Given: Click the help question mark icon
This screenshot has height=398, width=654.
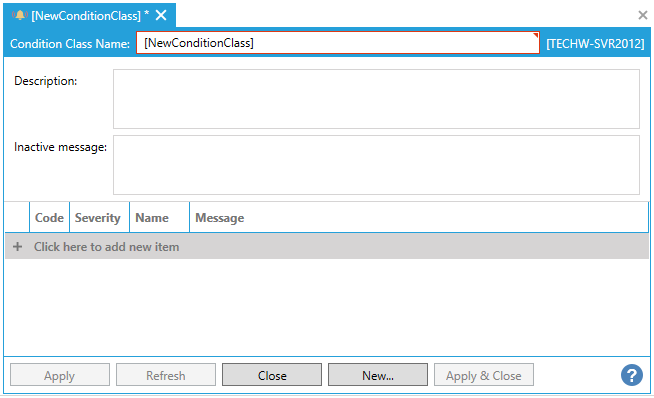Looking at the screenshot, I should (x=632, y=375).
